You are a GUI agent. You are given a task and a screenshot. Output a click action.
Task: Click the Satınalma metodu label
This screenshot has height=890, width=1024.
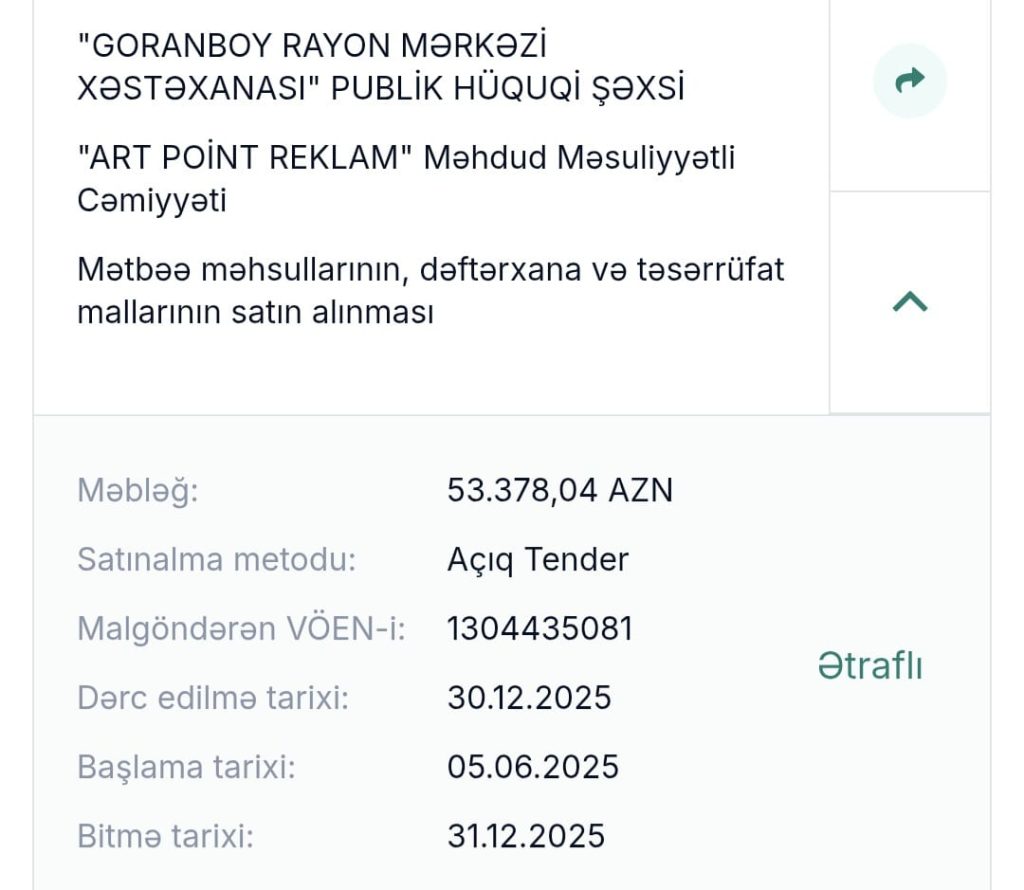coord(216,560)
